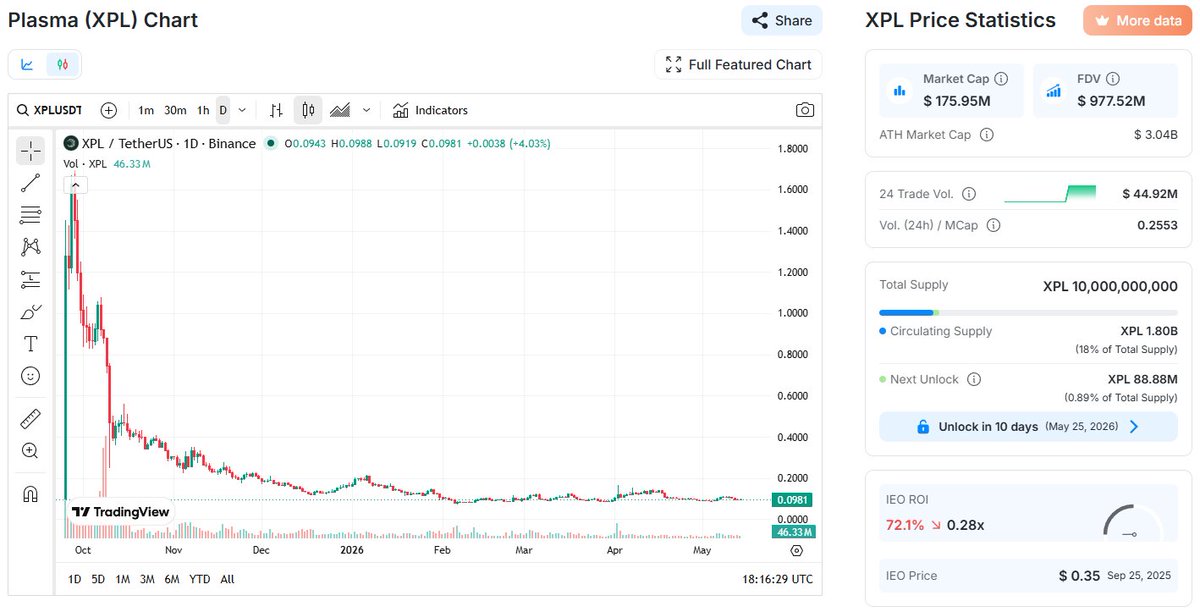Viewport: 1200px width, 612px height.
Task: Click the $ 175.95M market cap value
Action: tap(957, 101)
